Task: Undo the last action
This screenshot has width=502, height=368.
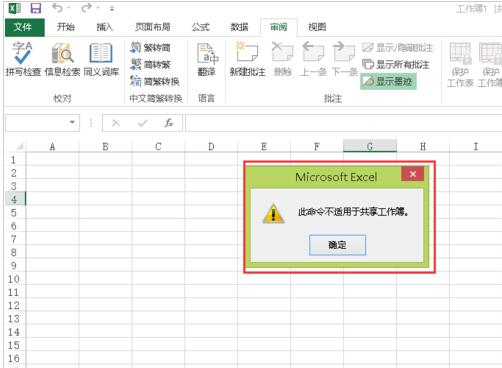Action: coord(57,8)
